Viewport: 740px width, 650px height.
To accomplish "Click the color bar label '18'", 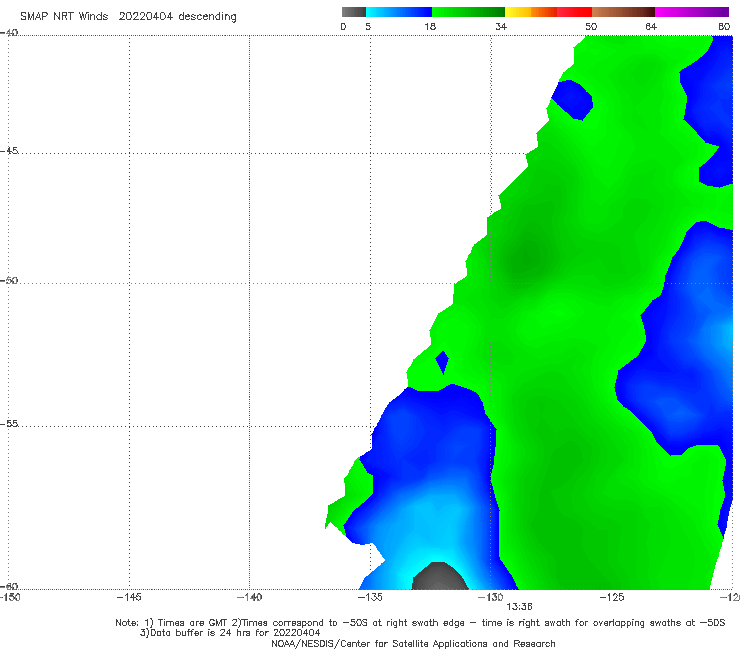I will [x=430, y=26].
